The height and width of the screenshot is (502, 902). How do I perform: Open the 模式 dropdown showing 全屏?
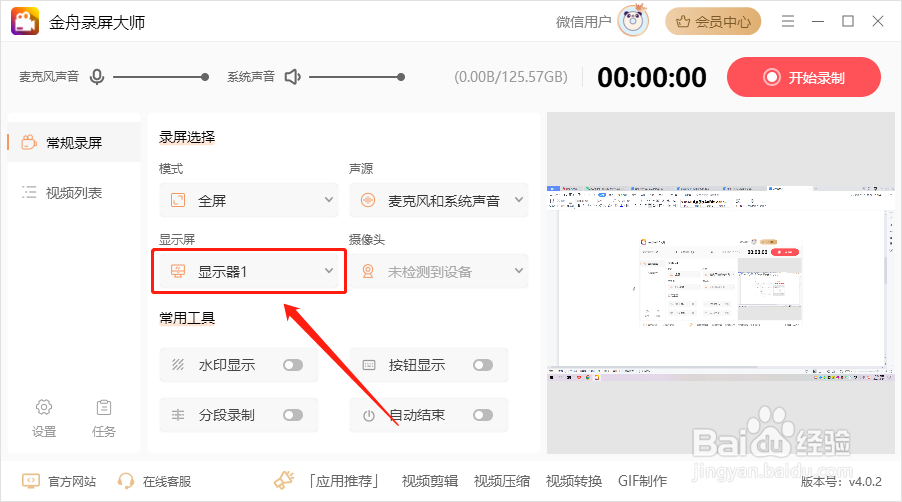tap(249, 200)
